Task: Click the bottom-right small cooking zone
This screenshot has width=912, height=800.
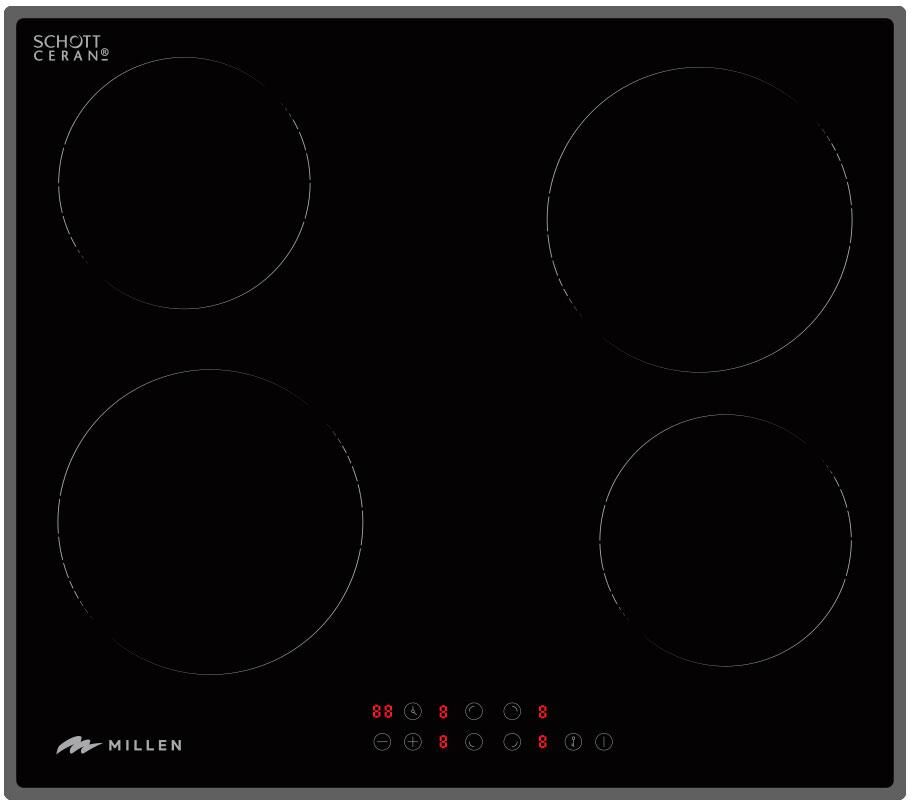Action: (x=725, y=540)
